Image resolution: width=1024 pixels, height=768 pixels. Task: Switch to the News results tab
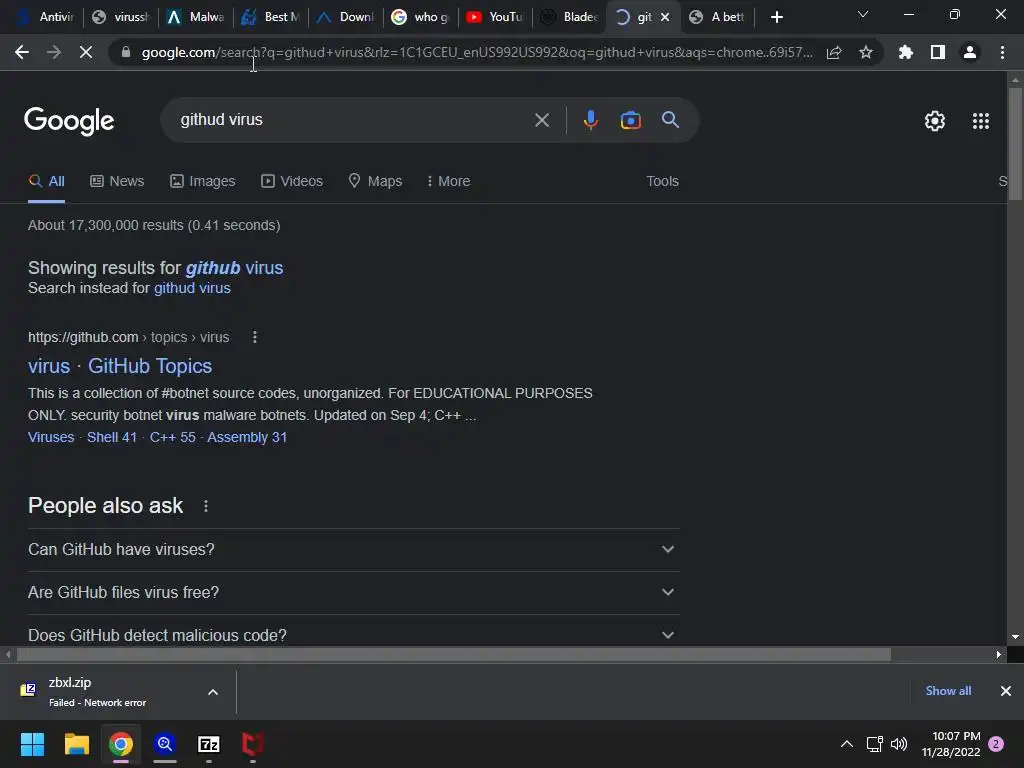coord(117,181)
